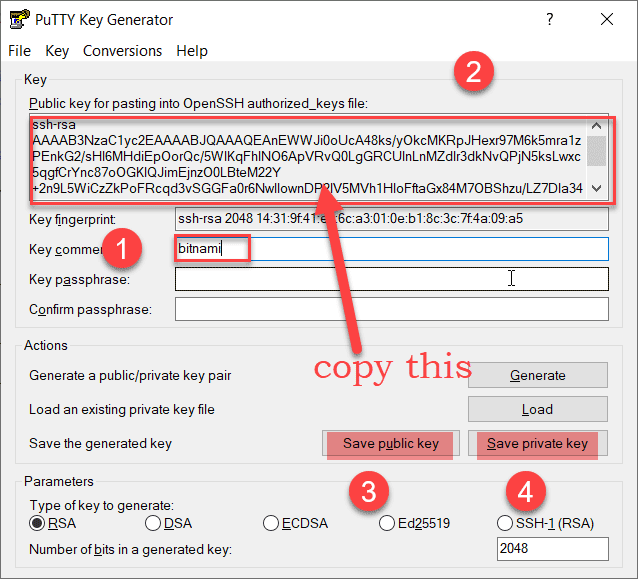Click the 'ssh-rsa' first line of key
The height and width of the screenshot is (579, 638).
click(54, 125)
